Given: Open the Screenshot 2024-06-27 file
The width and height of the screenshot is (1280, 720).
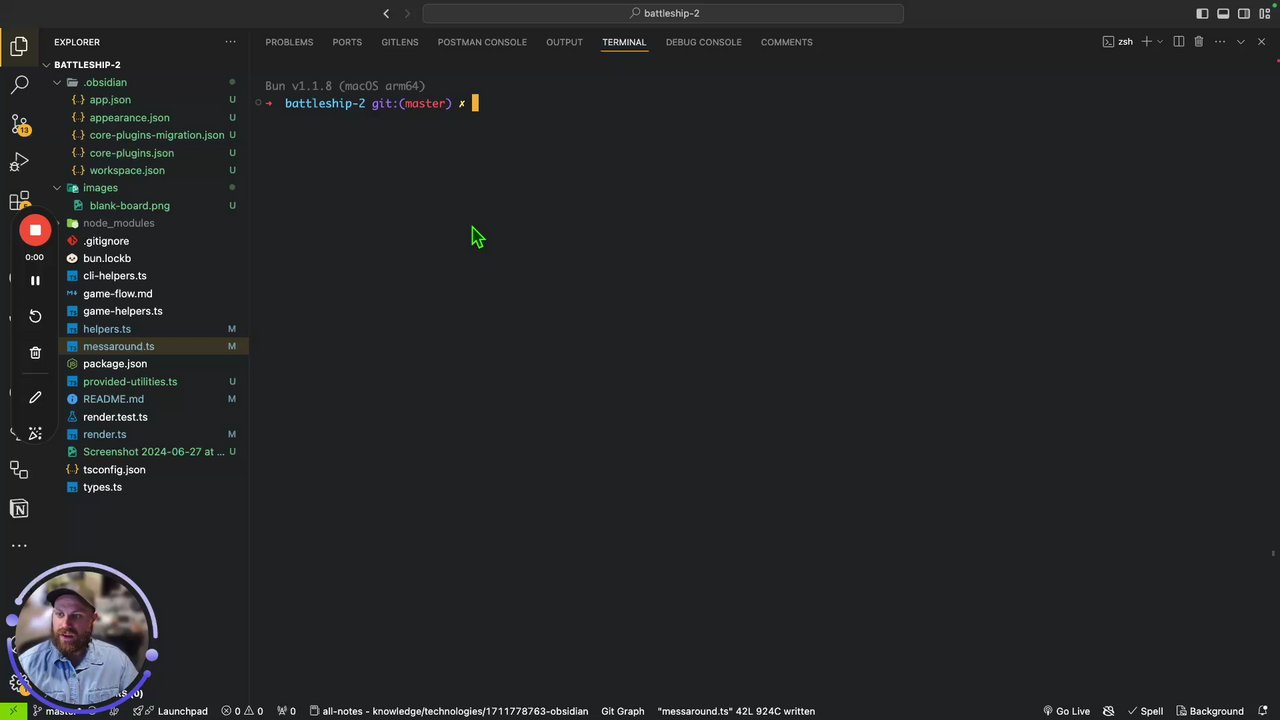Looking at the screenshot, I should (x=154, y=452).
